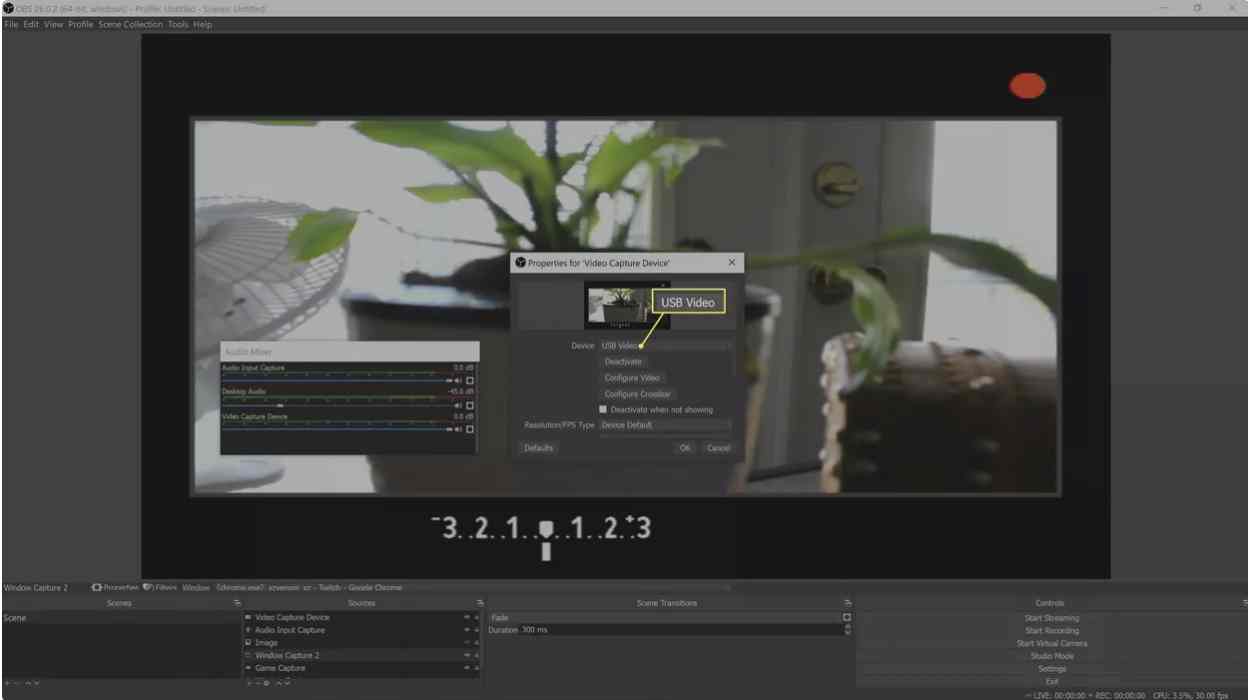1248x700 pixels.
Task: Click the Duration stepper arrows
Action: coord(848,630)
